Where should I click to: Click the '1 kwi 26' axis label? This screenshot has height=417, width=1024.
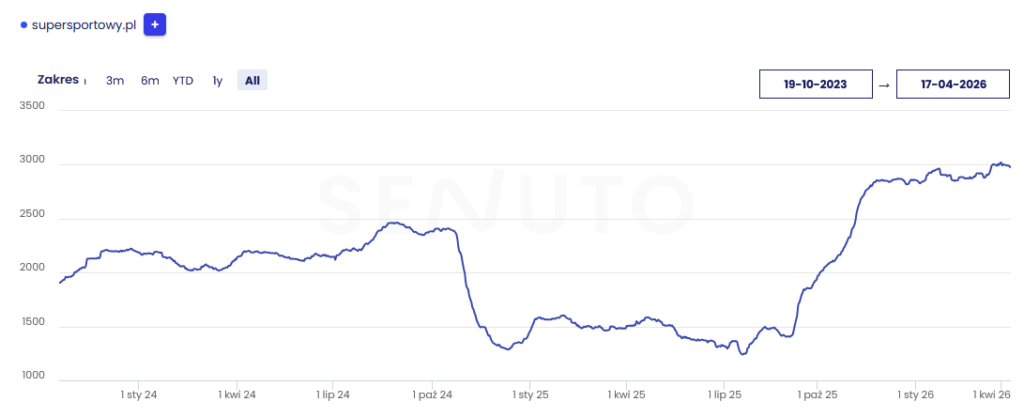(x=993, y=395)
